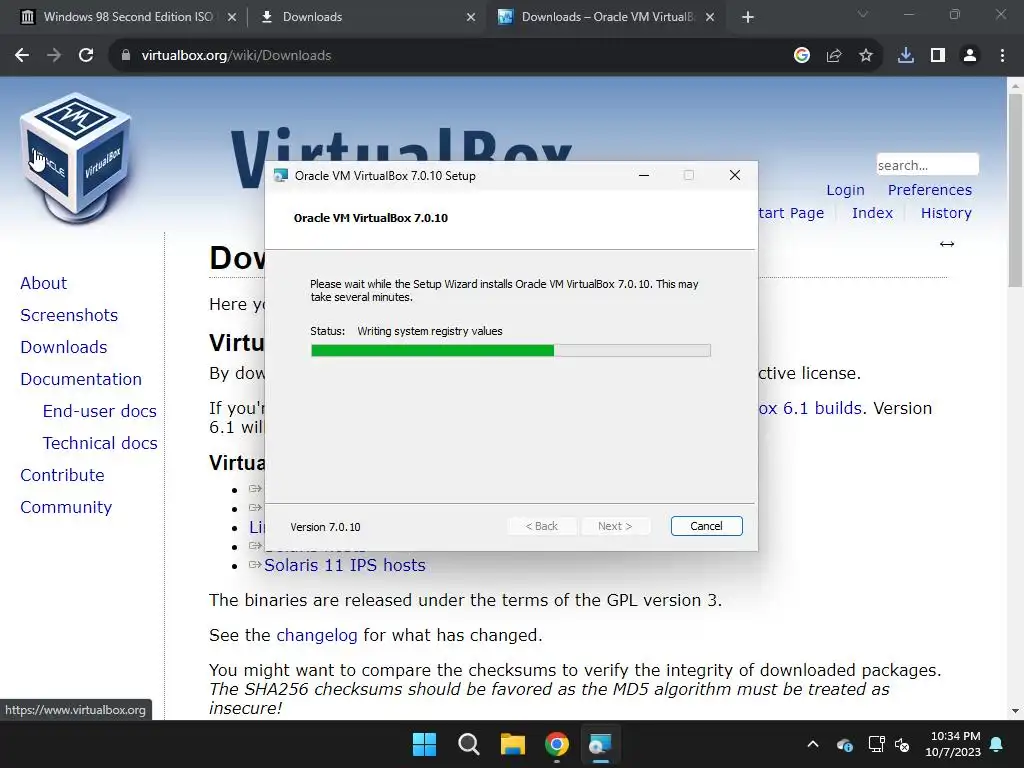Close the Downloads tab
The height and width of the screenshot is (768, 1024).
click(471, 17)
